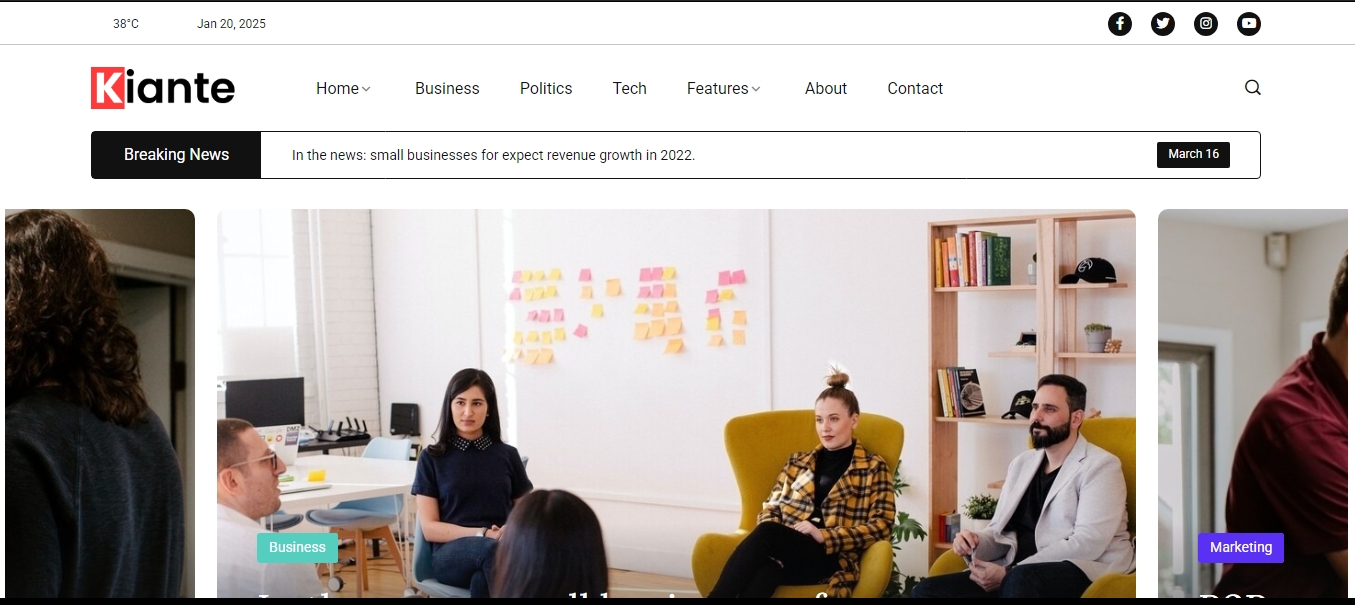Click the Breaking News label
The image size is (1355, 605).
[x=176, y=155]
